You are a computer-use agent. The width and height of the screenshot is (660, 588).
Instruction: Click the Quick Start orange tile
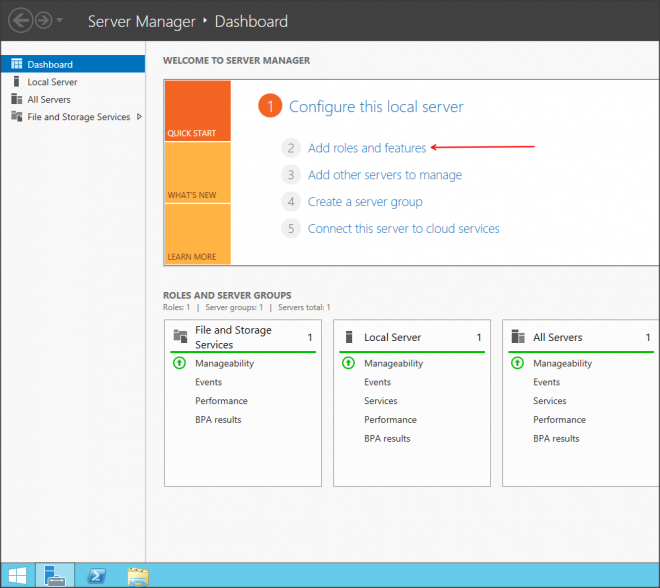tap(197, 111)
